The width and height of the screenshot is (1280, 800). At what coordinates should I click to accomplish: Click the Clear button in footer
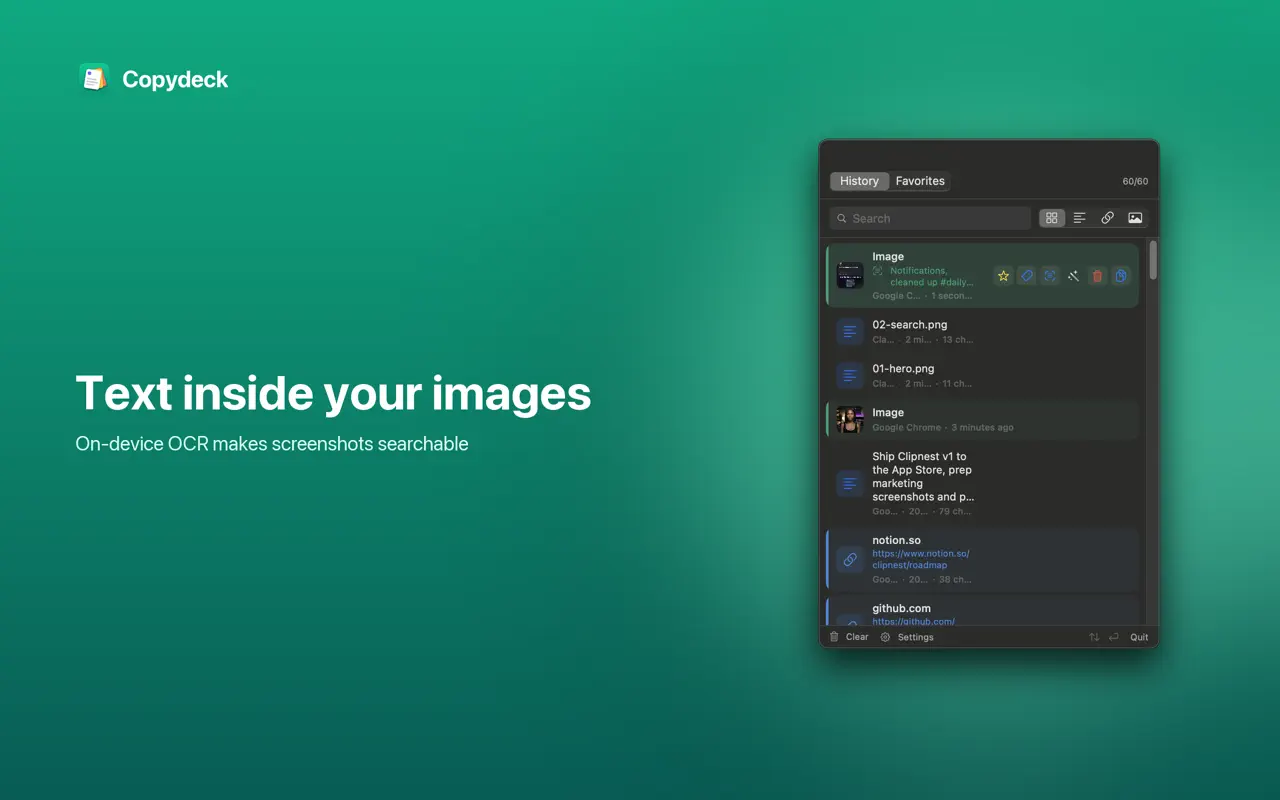(849, 637)
